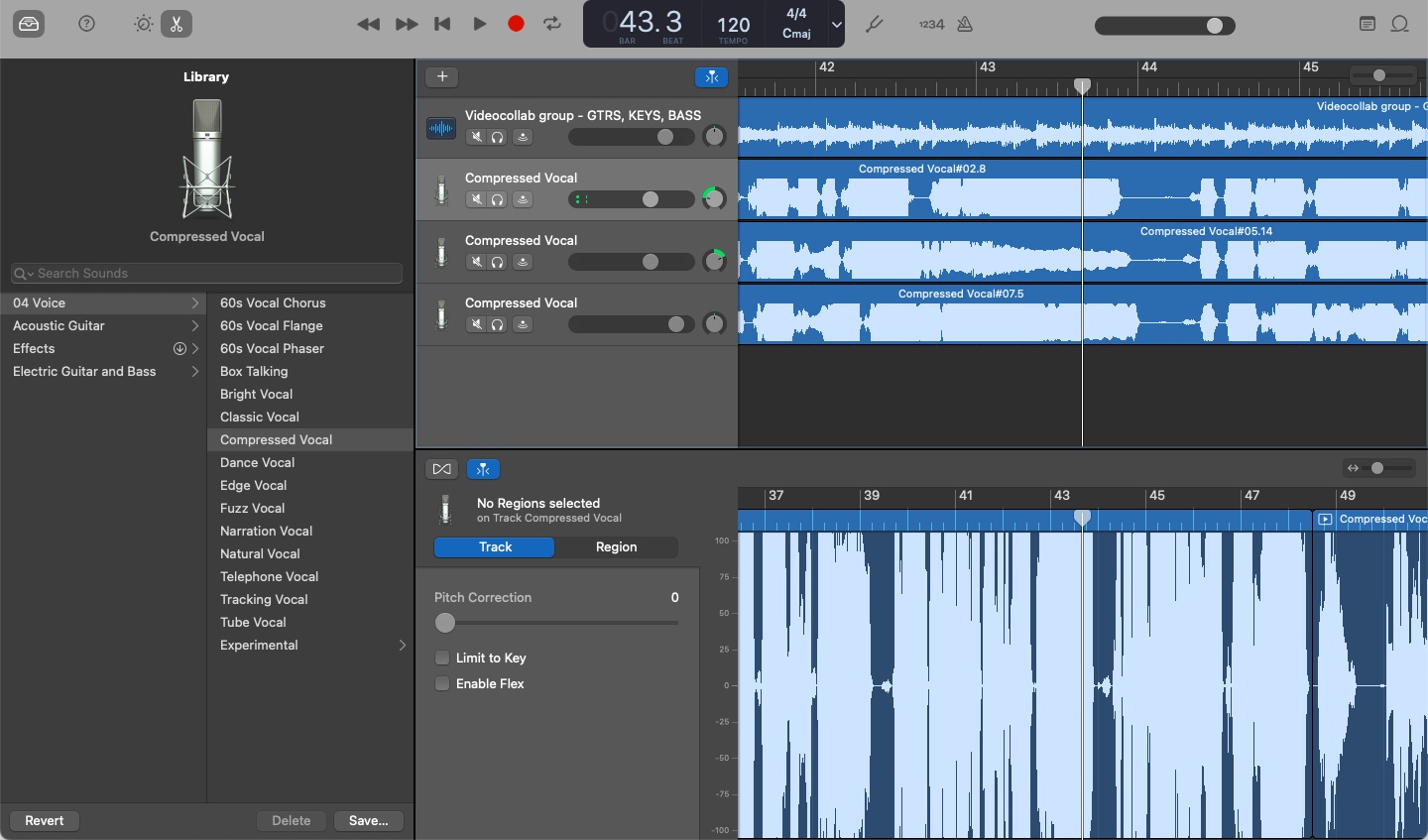This screenshot has height=840, width=1428.
Task: Click the Revert button
Action: (x=45, y=820)
